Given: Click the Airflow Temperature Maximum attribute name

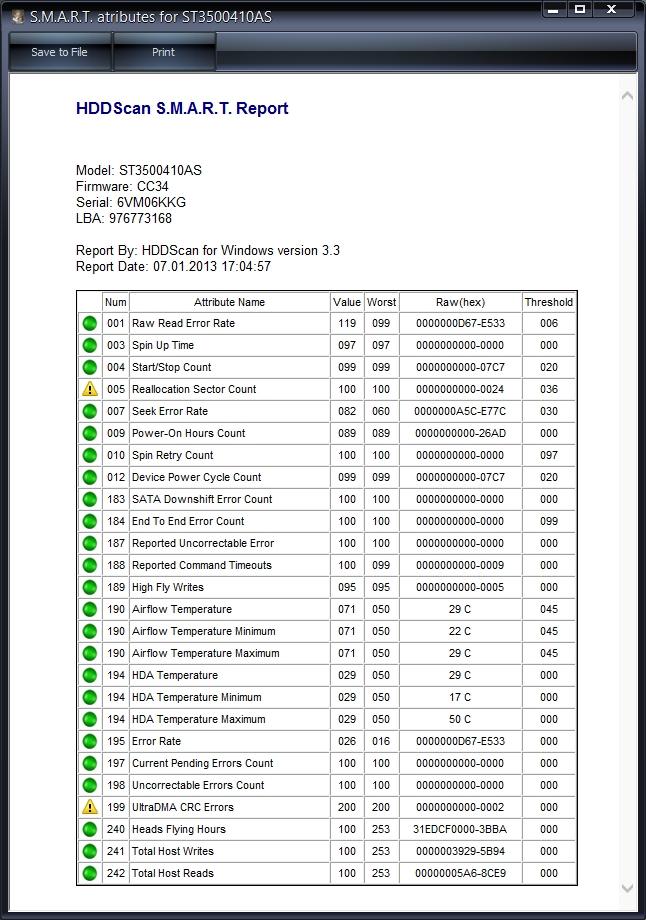Looking at the screenshot, I should (x=205, y=653).
